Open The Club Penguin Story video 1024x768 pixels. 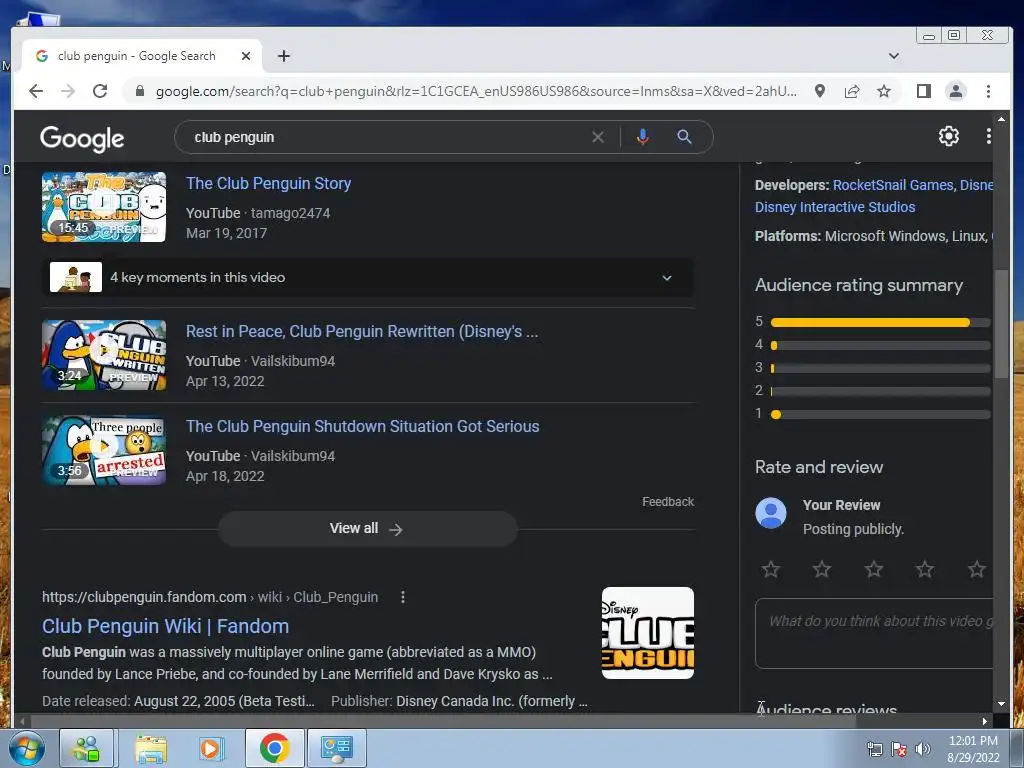268,184
